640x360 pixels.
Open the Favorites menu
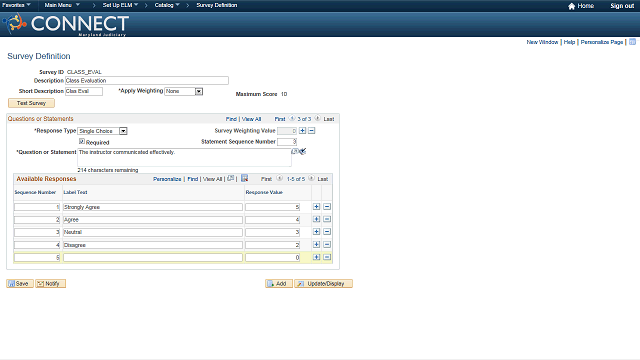coord(16,5)
